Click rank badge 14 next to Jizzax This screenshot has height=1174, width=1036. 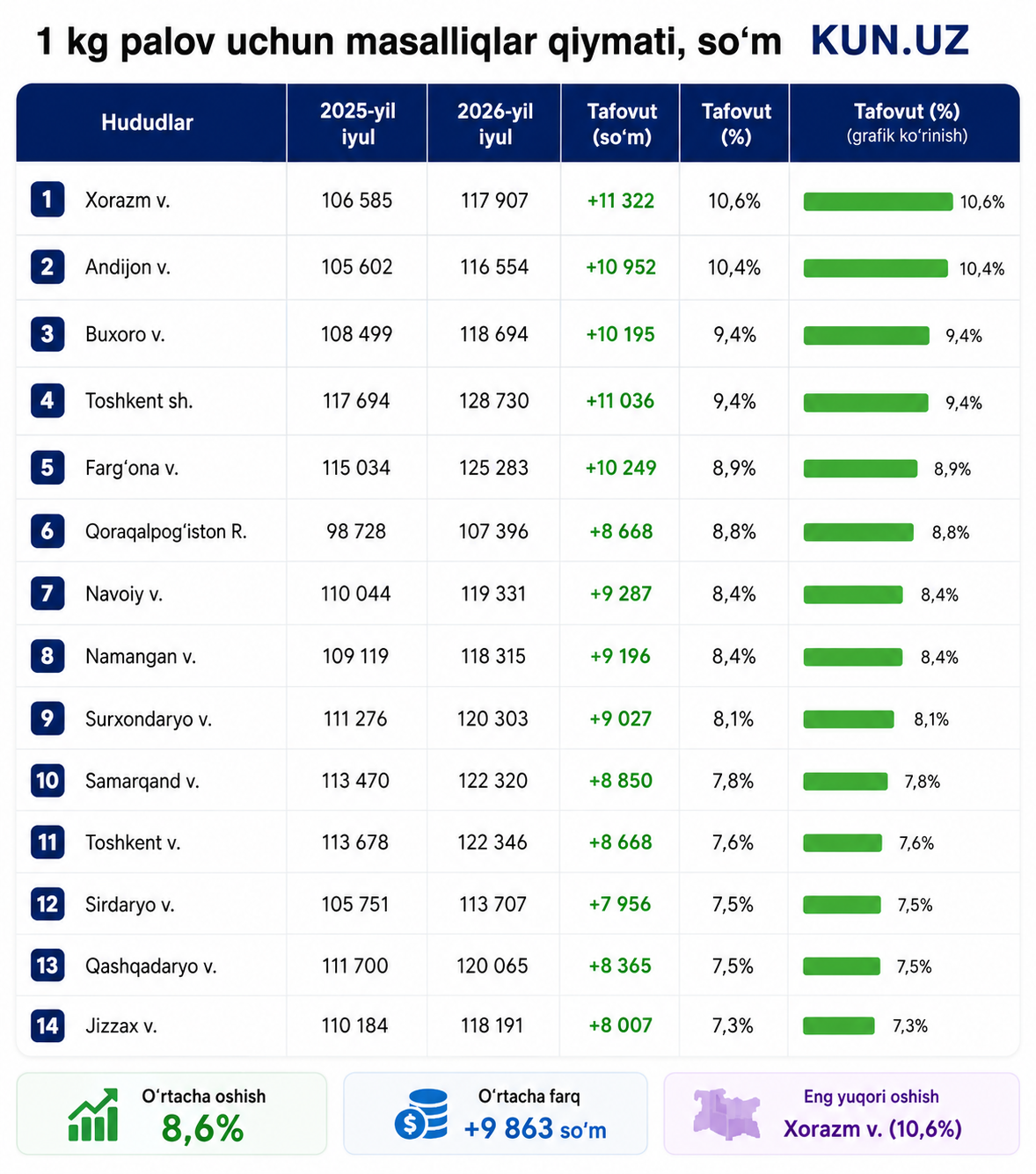pyautogui.click(x=47, y=1025)
